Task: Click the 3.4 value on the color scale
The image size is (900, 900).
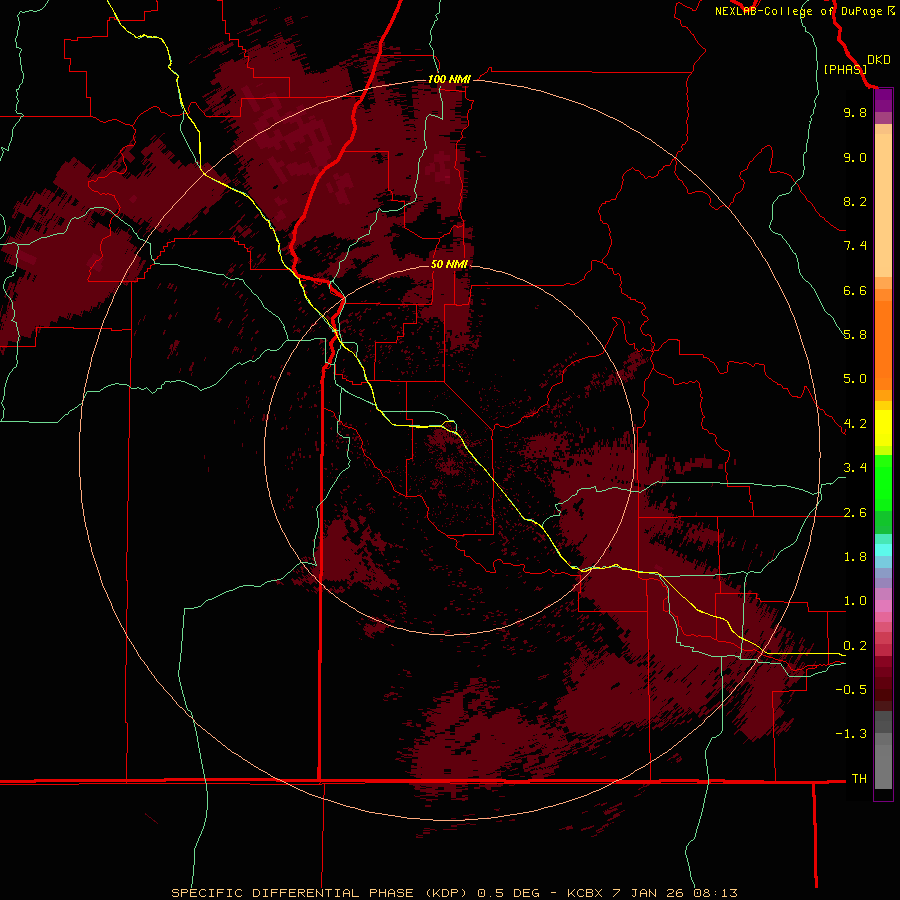Action: [855, 468]
